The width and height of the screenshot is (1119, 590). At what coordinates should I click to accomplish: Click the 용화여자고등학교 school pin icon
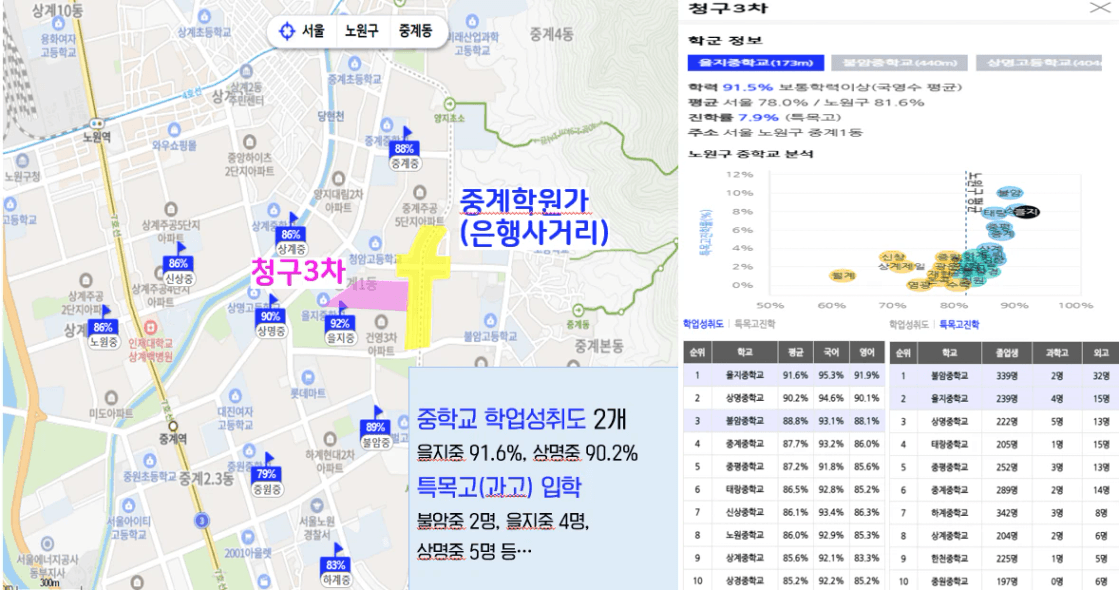coord(59,24)
